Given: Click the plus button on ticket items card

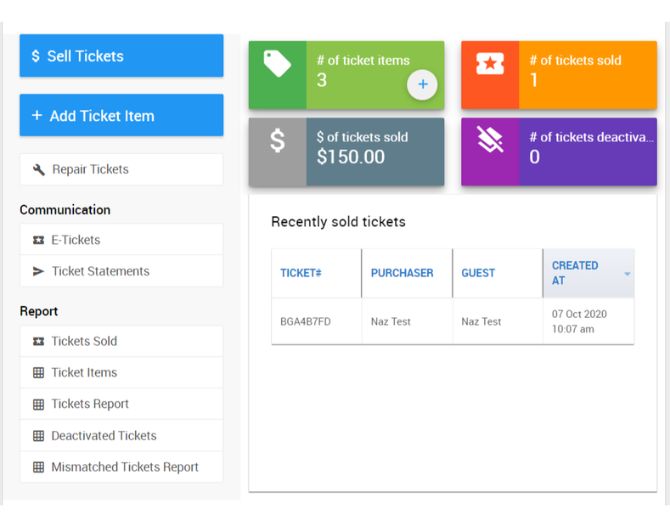Looking at the screenshot, I should point(422,86).
